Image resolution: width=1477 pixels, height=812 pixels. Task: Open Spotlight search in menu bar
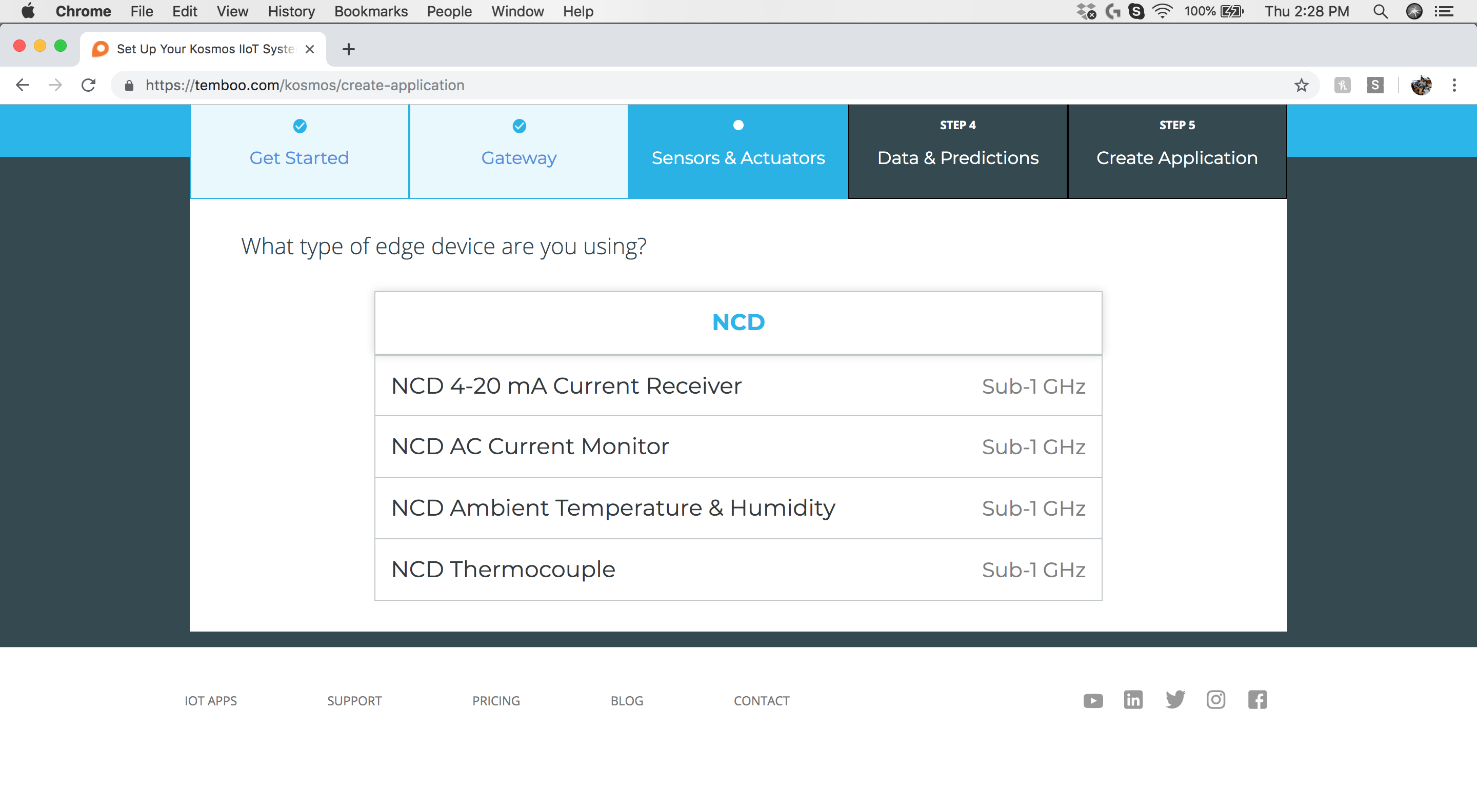[1380, 11]
